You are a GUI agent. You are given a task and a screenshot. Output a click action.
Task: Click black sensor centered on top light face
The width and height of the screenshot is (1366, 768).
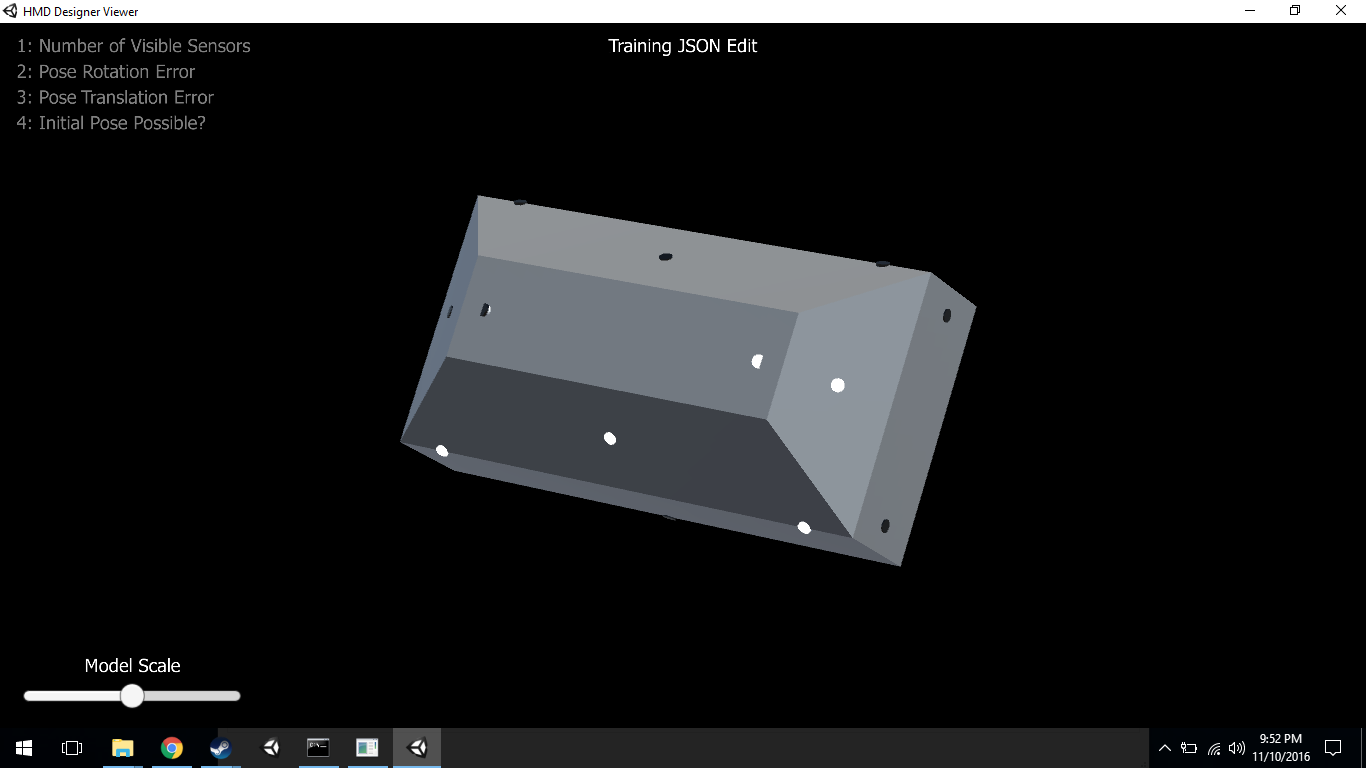665,257
